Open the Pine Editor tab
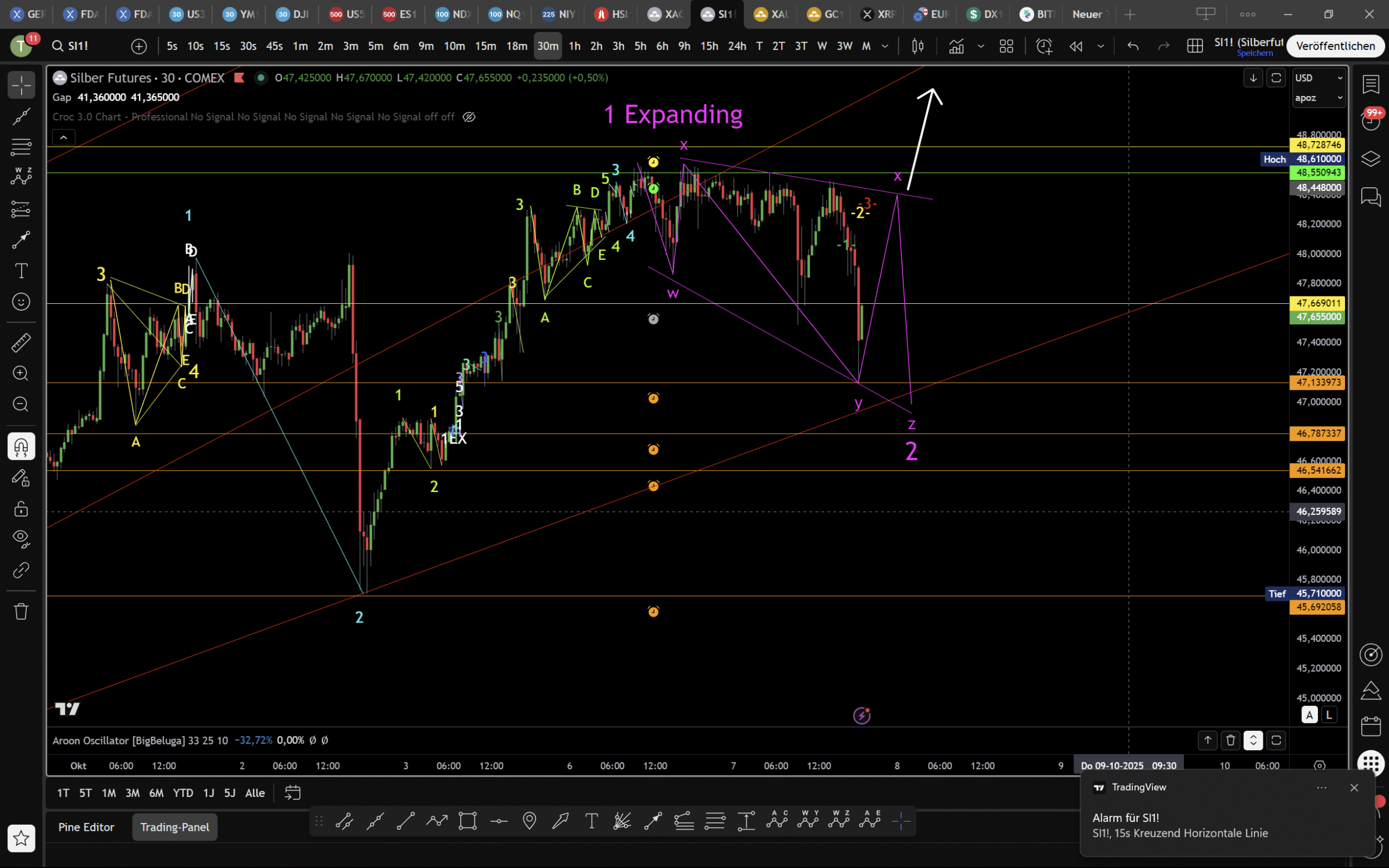Screen dimensions: 1389x868 pyautogui.click(x=86, y=827)
